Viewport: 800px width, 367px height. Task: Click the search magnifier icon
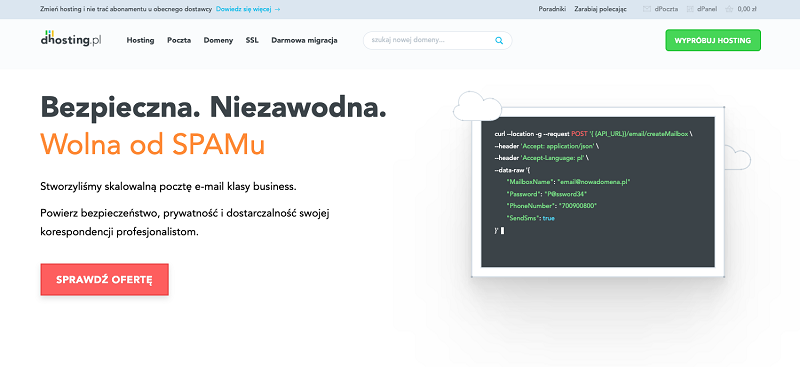[499, 40]
